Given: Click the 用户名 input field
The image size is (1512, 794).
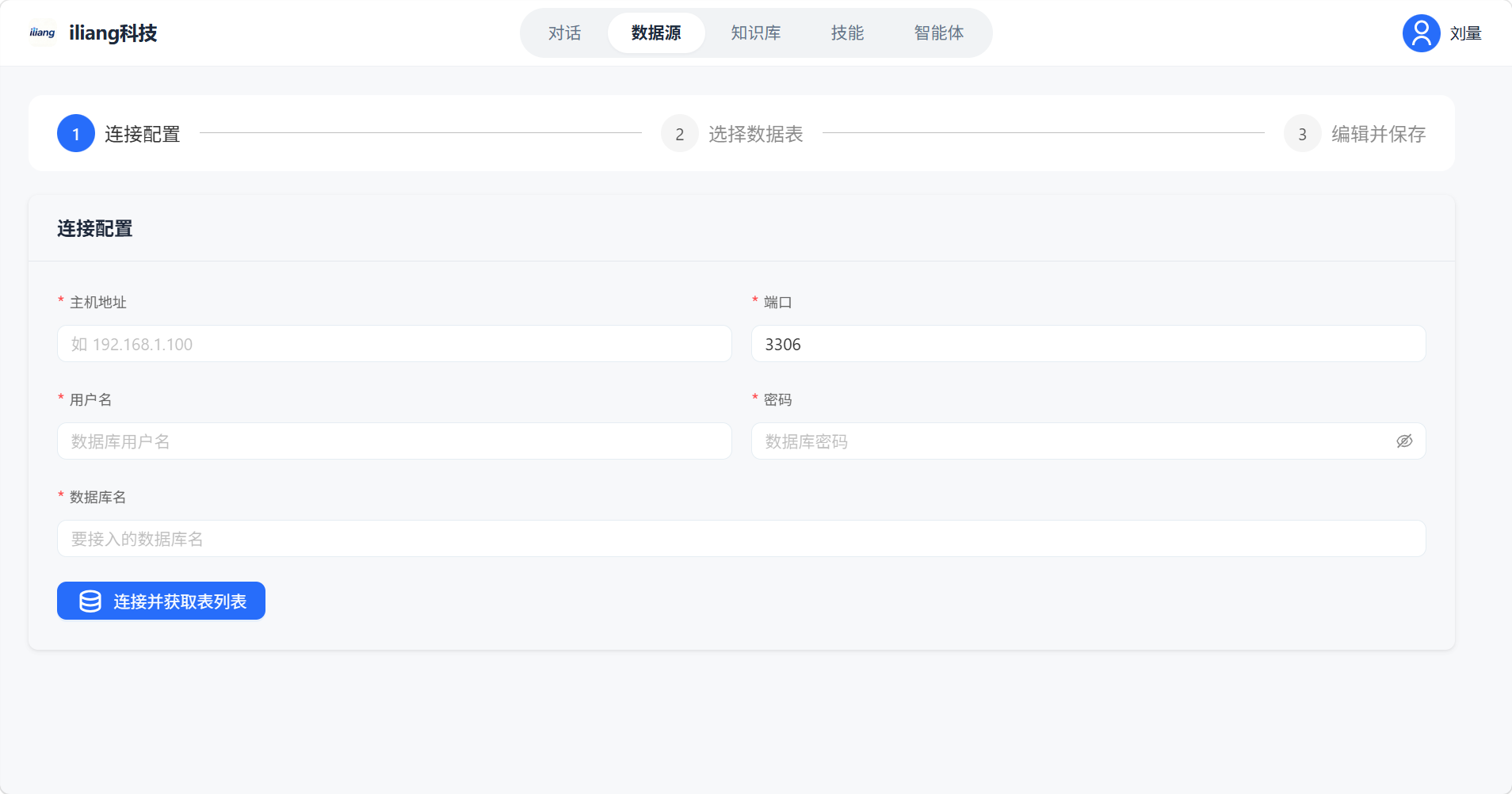Looking at the screenshot, I should pyautogui.click(x=394, y=441).
